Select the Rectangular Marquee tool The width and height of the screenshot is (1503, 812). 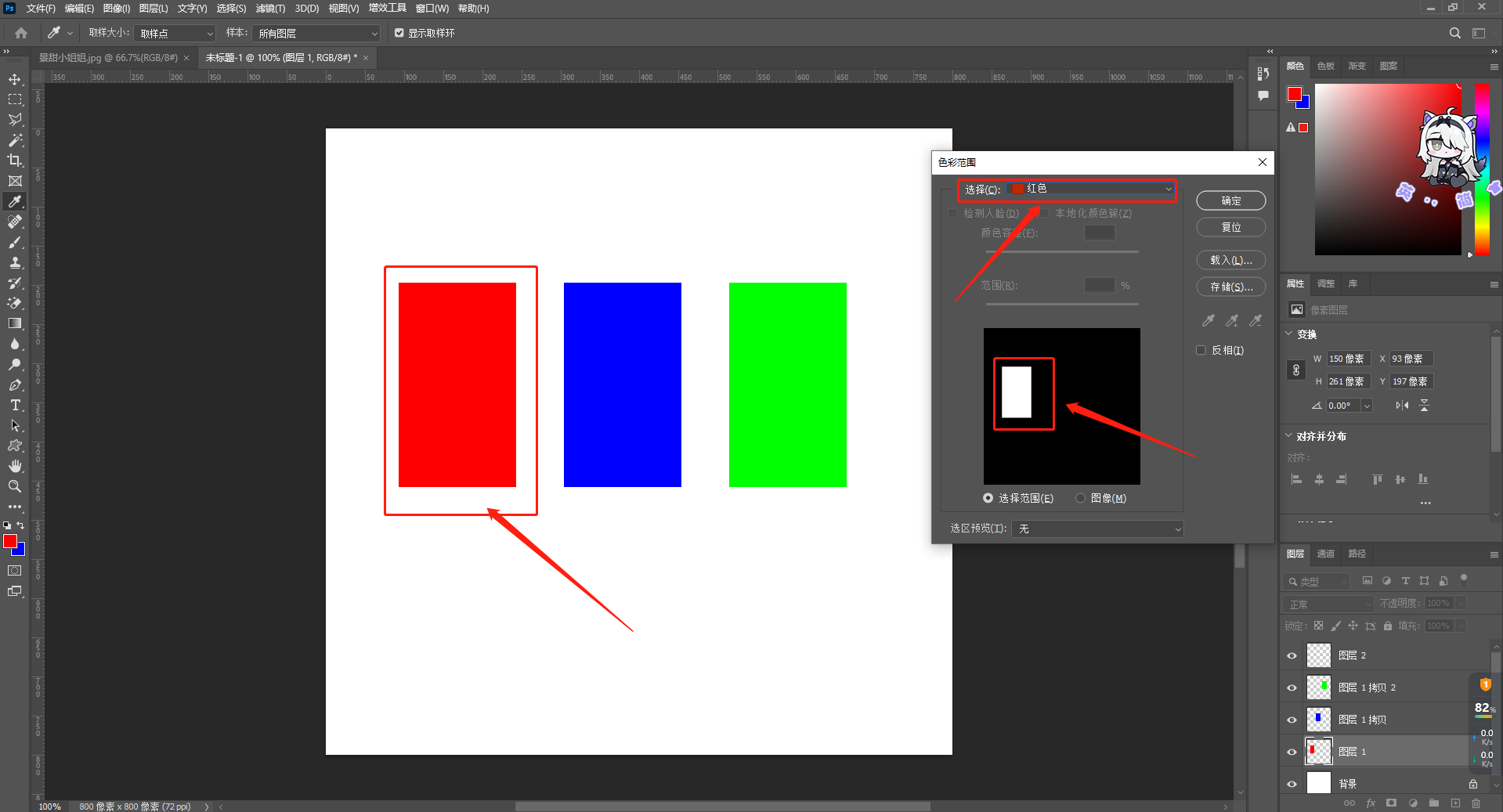[x=15, y=99]
